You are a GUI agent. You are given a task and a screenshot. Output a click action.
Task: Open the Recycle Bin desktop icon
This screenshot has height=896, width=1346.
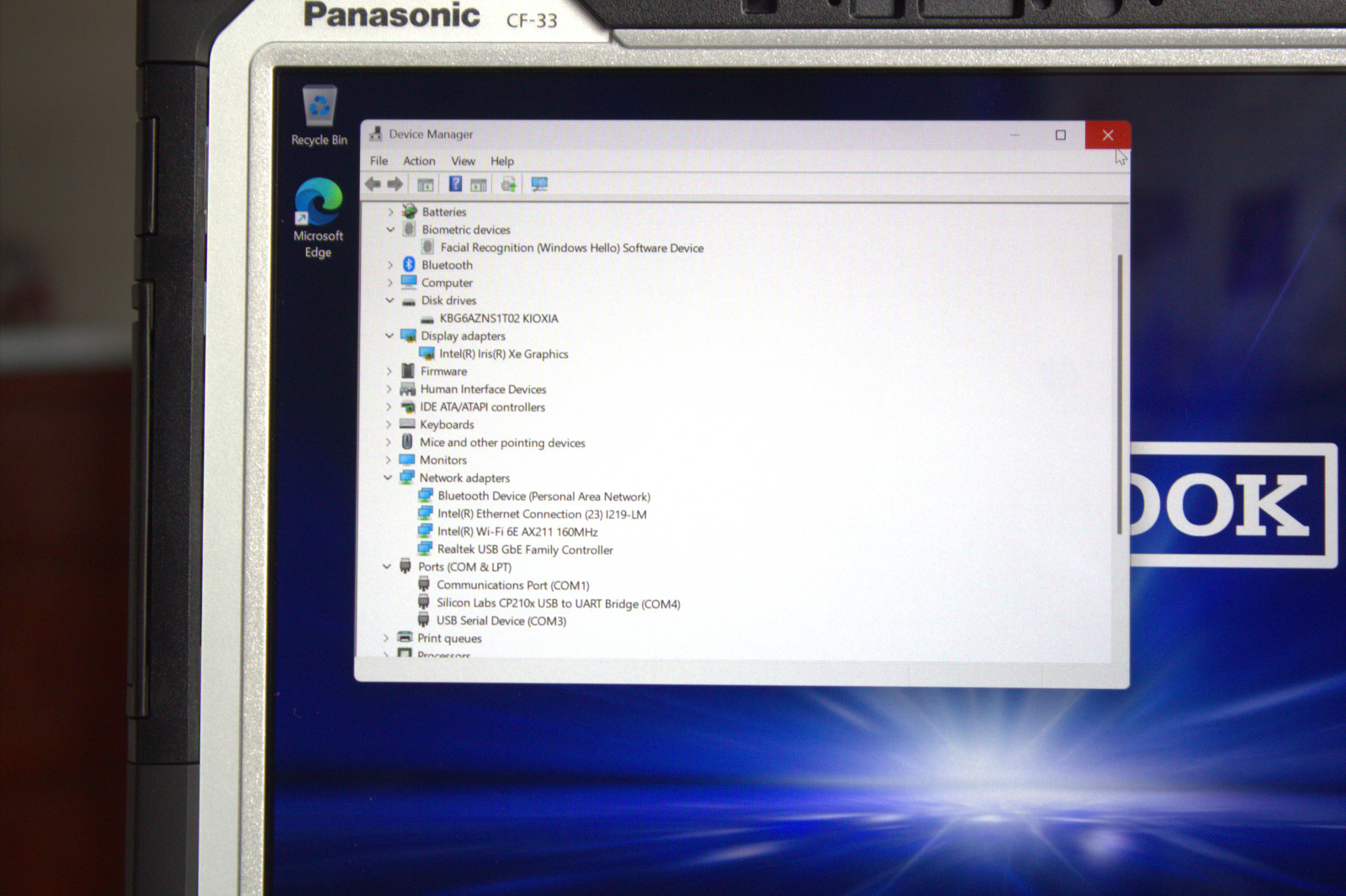320,116
